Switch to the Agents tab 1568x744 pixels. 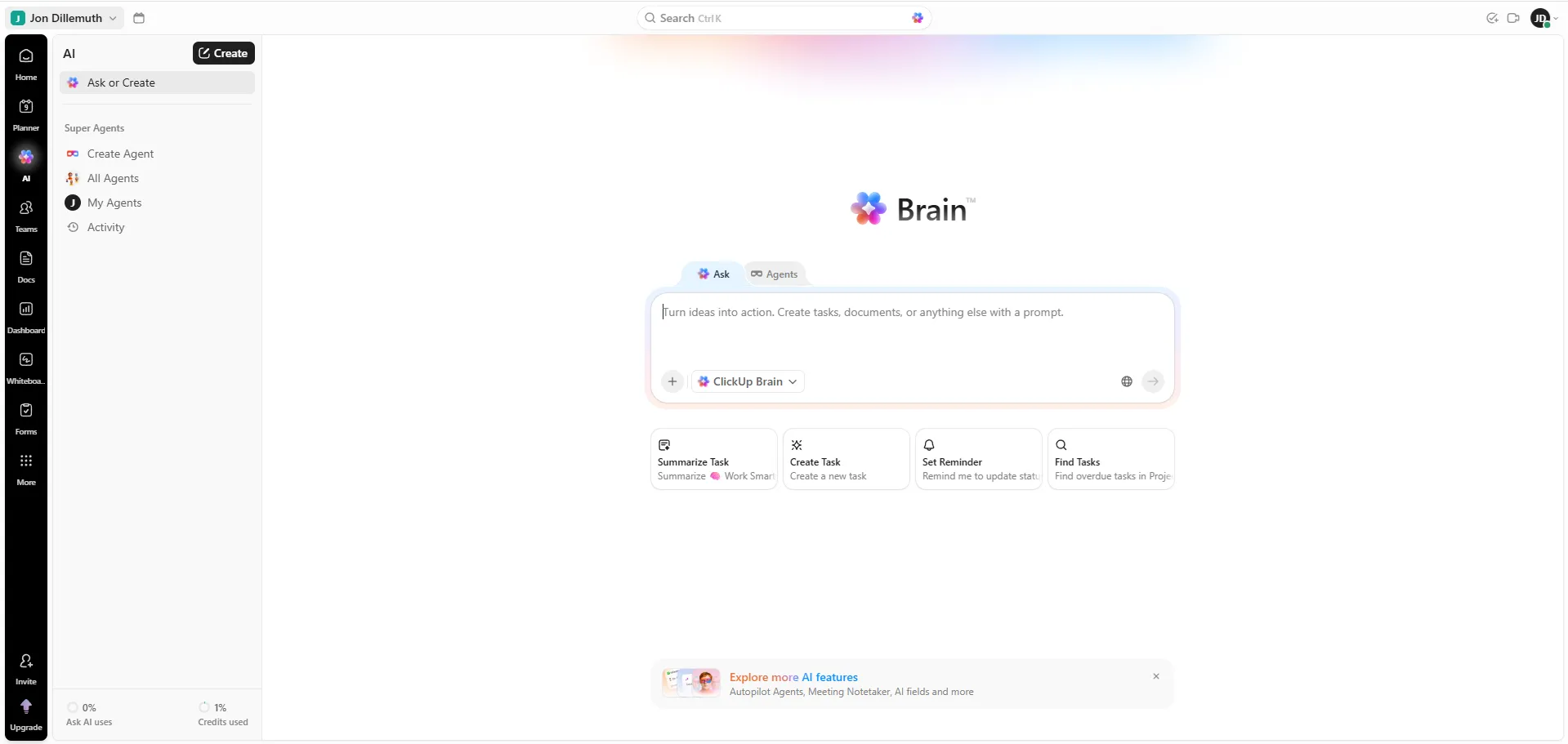point(773,274)
